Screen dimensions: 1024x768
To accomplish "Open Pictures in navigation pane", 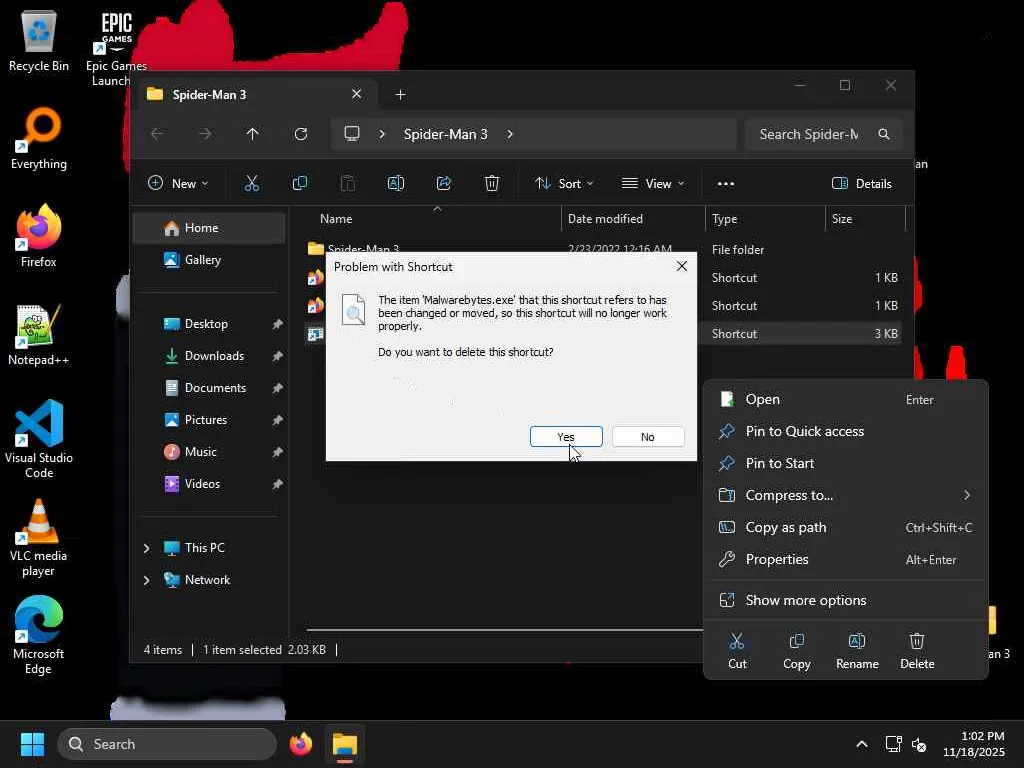I will 209,420.
